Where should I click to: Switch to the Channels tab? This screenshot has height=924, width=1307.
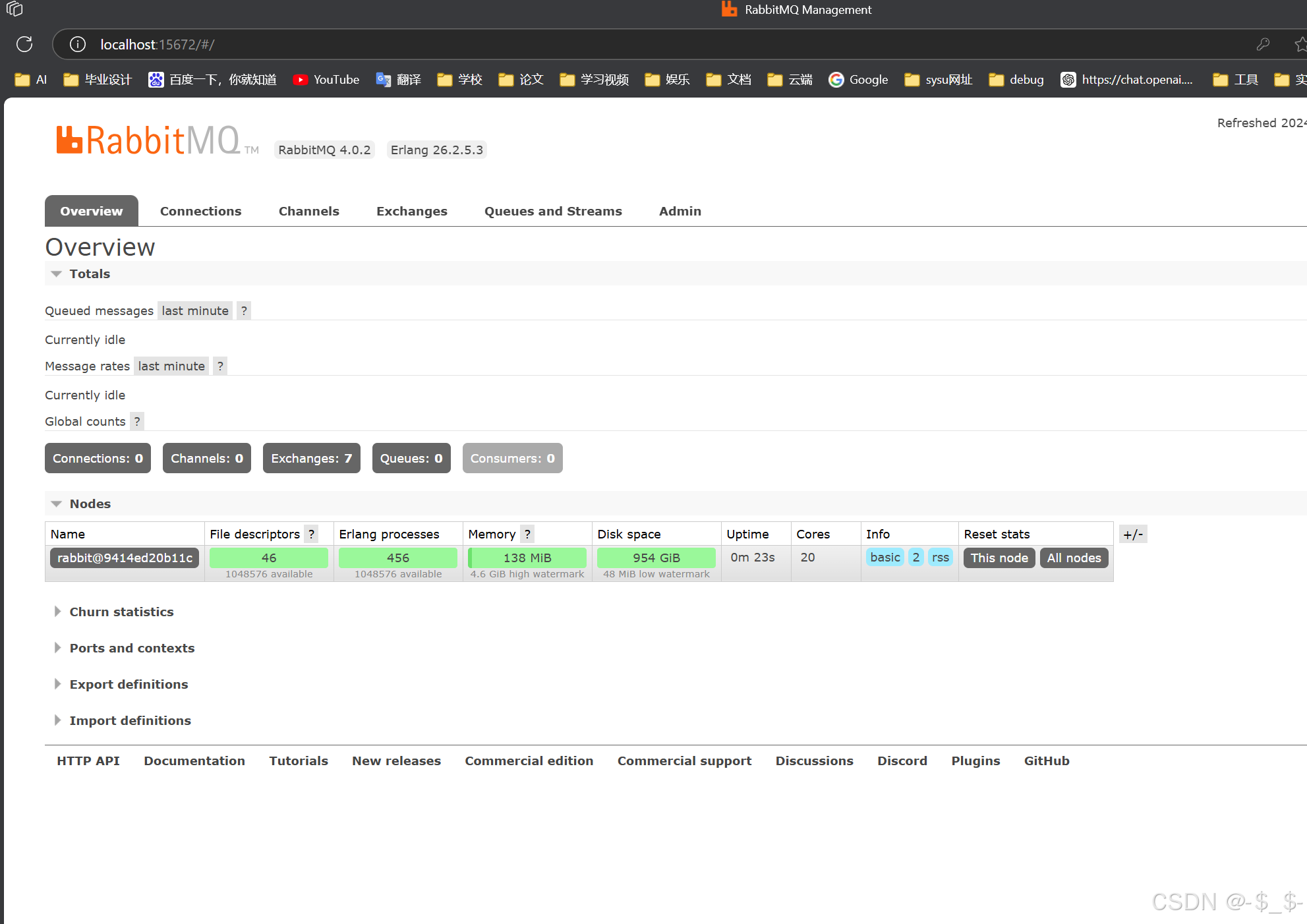pyautogui.click(x=309, y=211)
